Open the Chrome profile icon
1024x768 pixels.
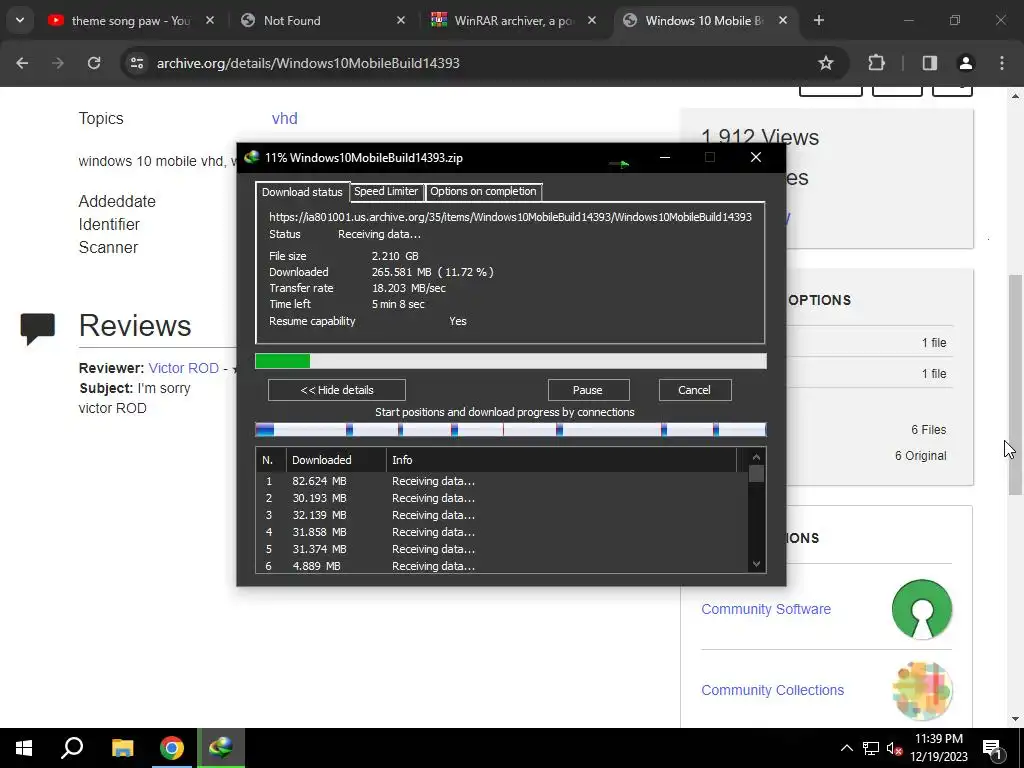click(x=965, y=63)
